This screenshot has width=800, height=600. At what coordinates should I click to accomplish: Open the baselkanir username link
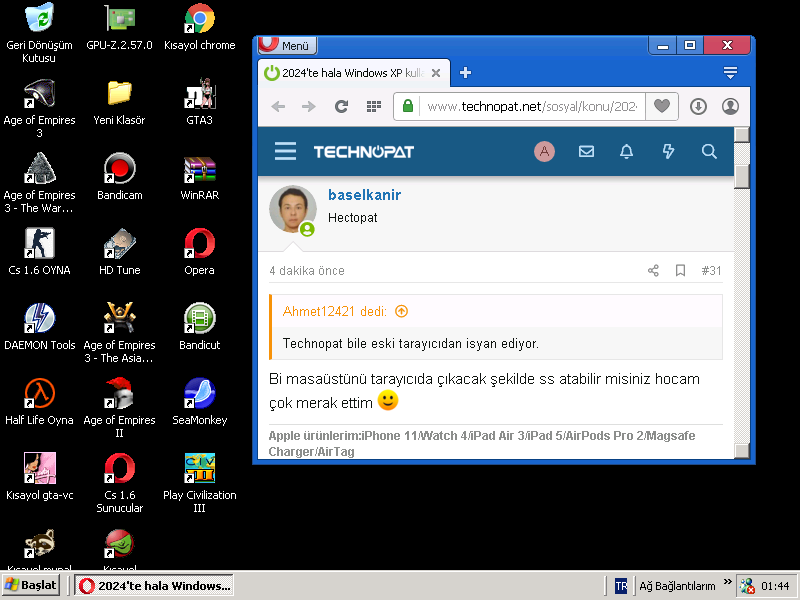[x=364, y=195]
